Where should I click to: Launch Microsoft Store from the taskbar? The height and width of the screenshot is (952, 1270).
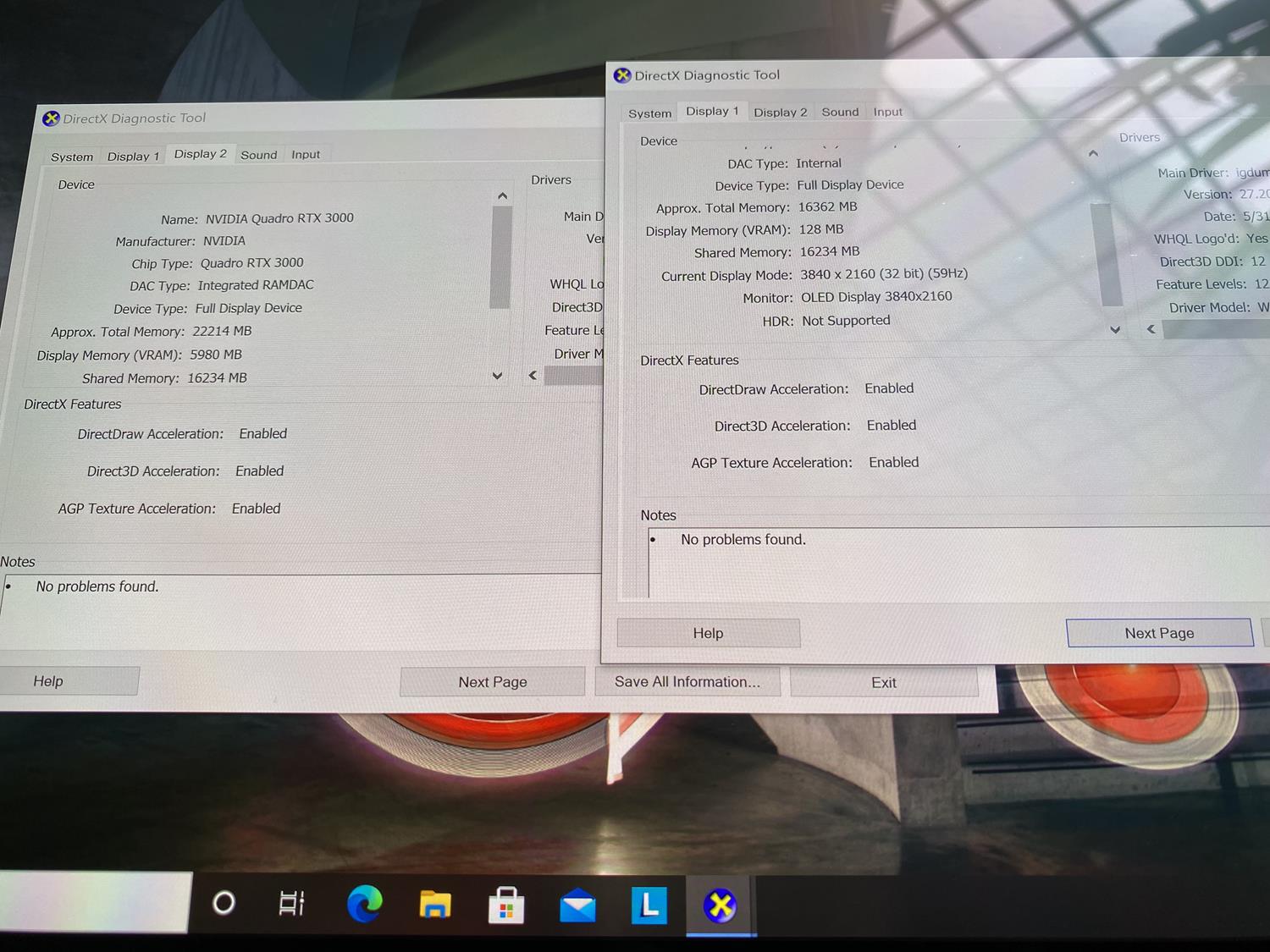coord(506,905)
